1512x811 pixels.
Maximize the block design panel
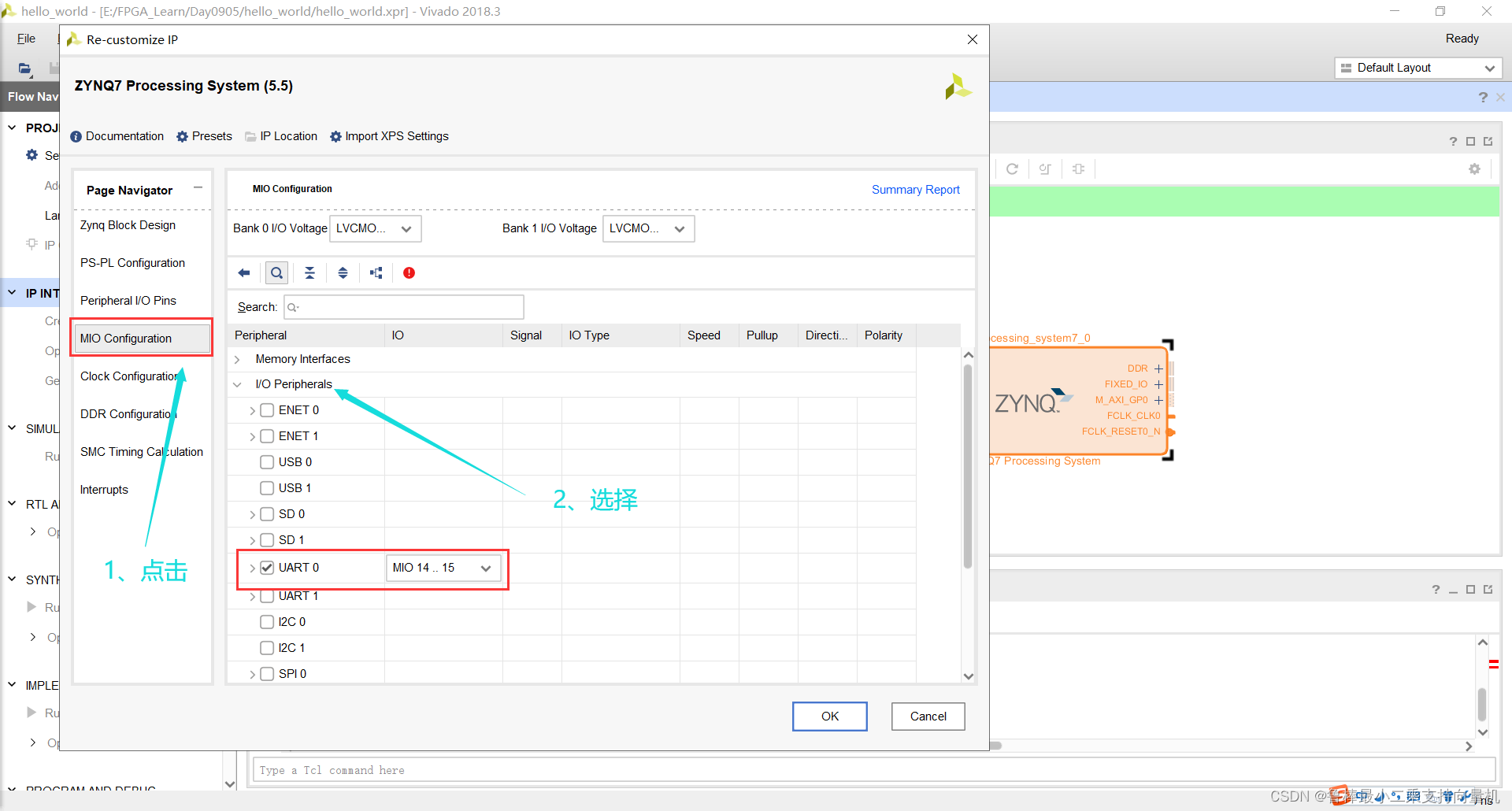coord(1470,142)
